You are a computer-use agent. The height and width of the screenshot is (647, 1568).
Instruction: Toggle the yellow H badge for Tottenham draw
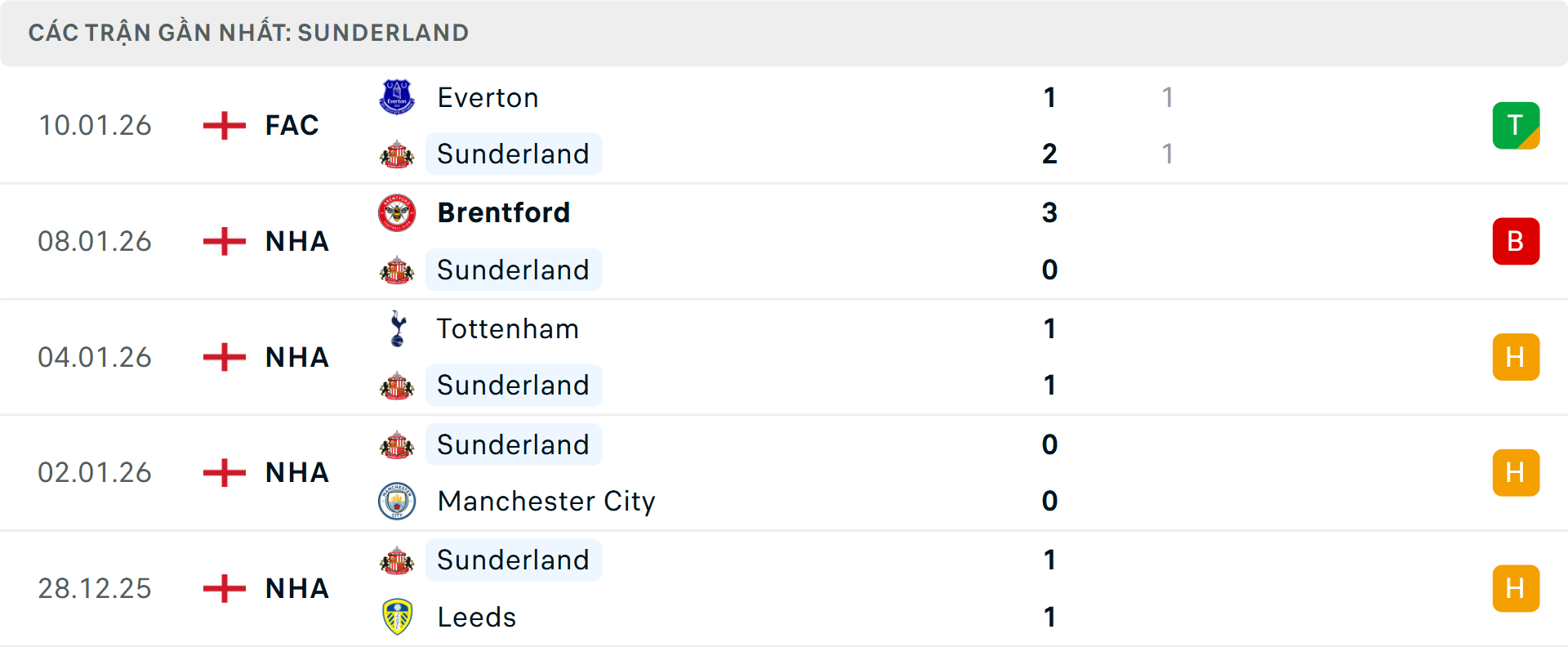(1516, 356)
